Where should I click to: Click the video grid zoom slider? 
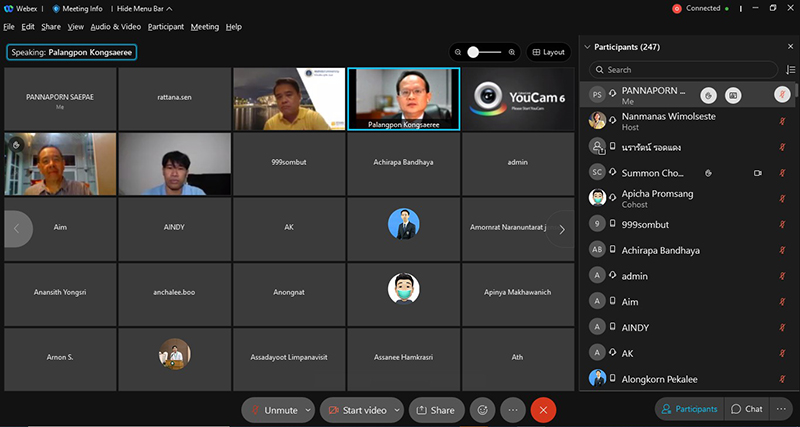coord(485,52)
